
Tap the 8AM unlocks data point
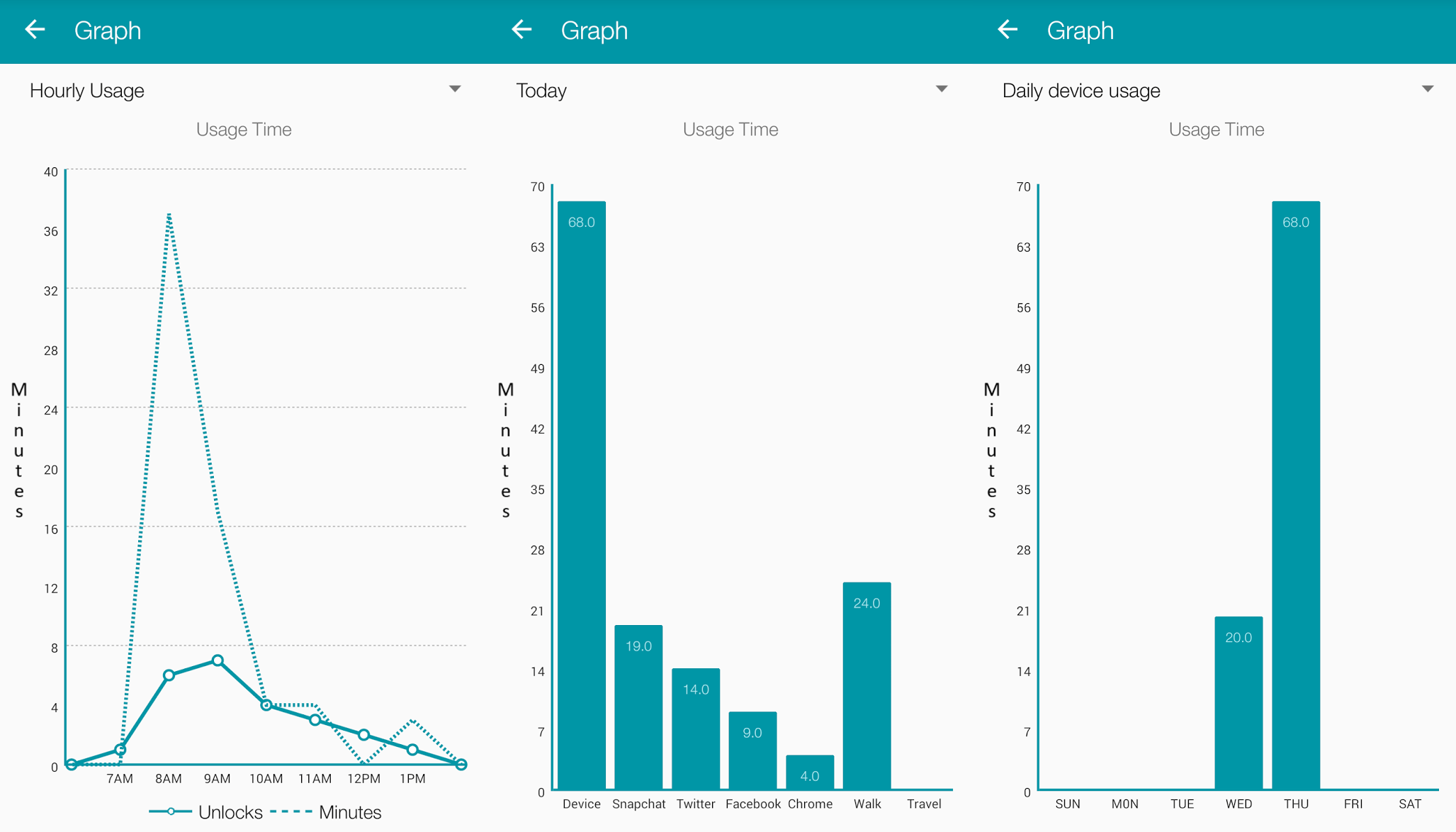(x=169, y=675)
